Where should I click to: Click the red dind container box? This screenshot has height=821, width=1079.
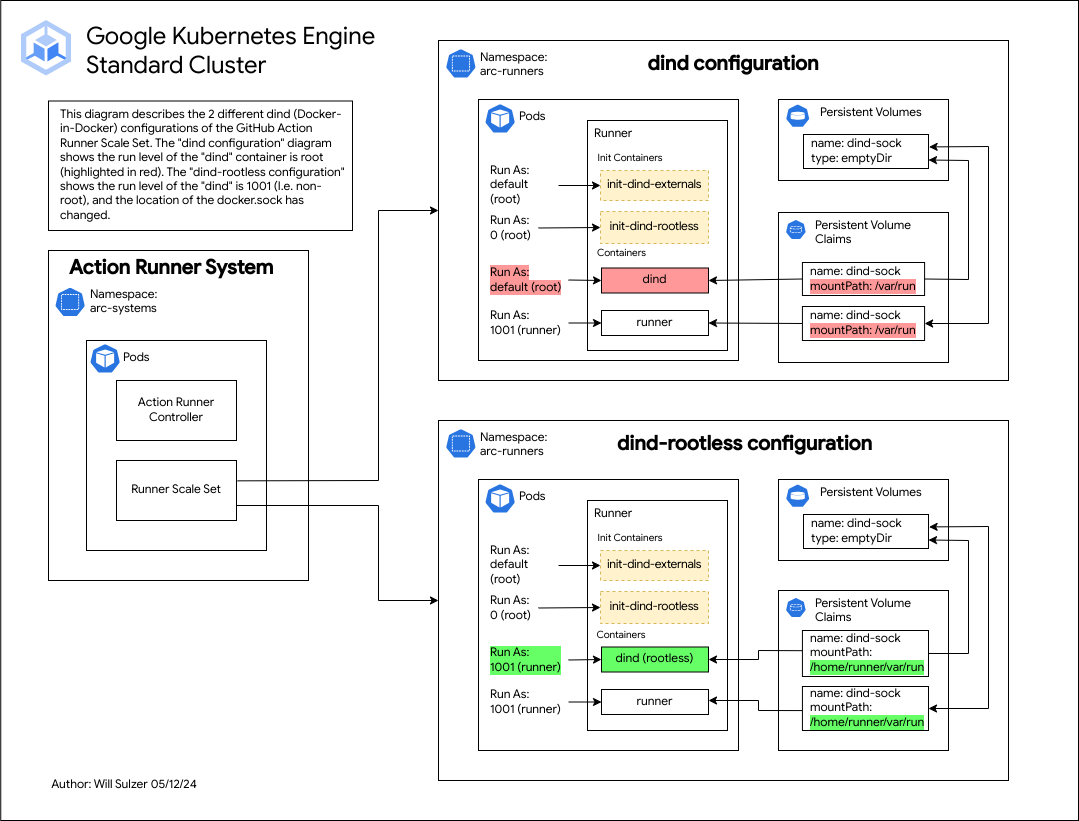point(654,280)
